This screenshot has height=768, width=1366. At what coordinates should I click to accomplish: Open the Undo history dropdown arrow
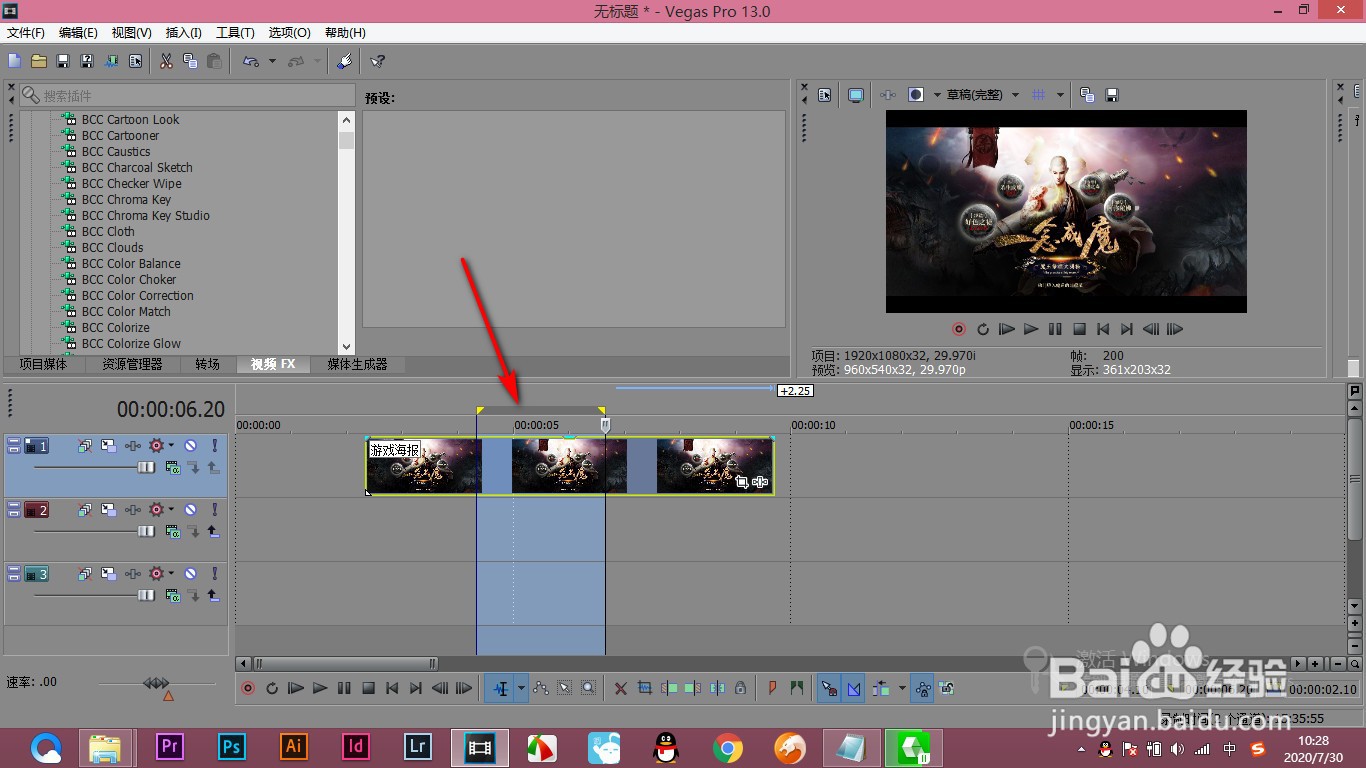272,62
